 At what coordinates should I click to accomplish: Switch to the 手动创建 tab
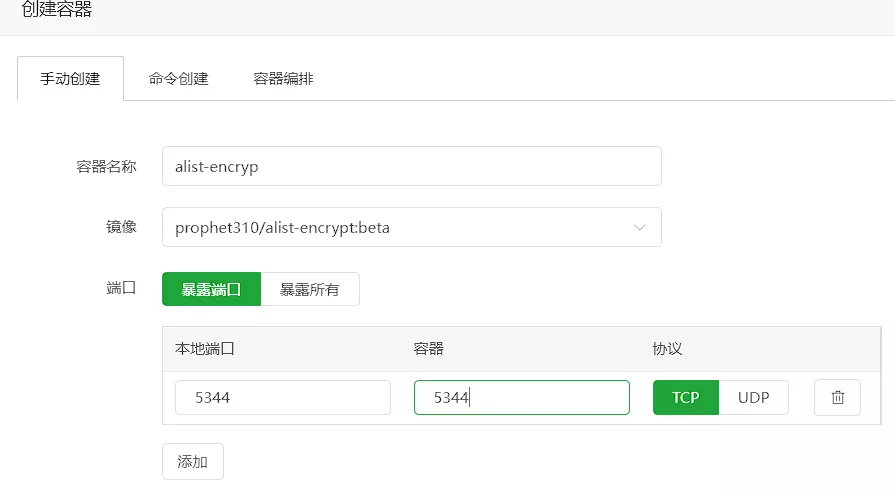point(70,79)
